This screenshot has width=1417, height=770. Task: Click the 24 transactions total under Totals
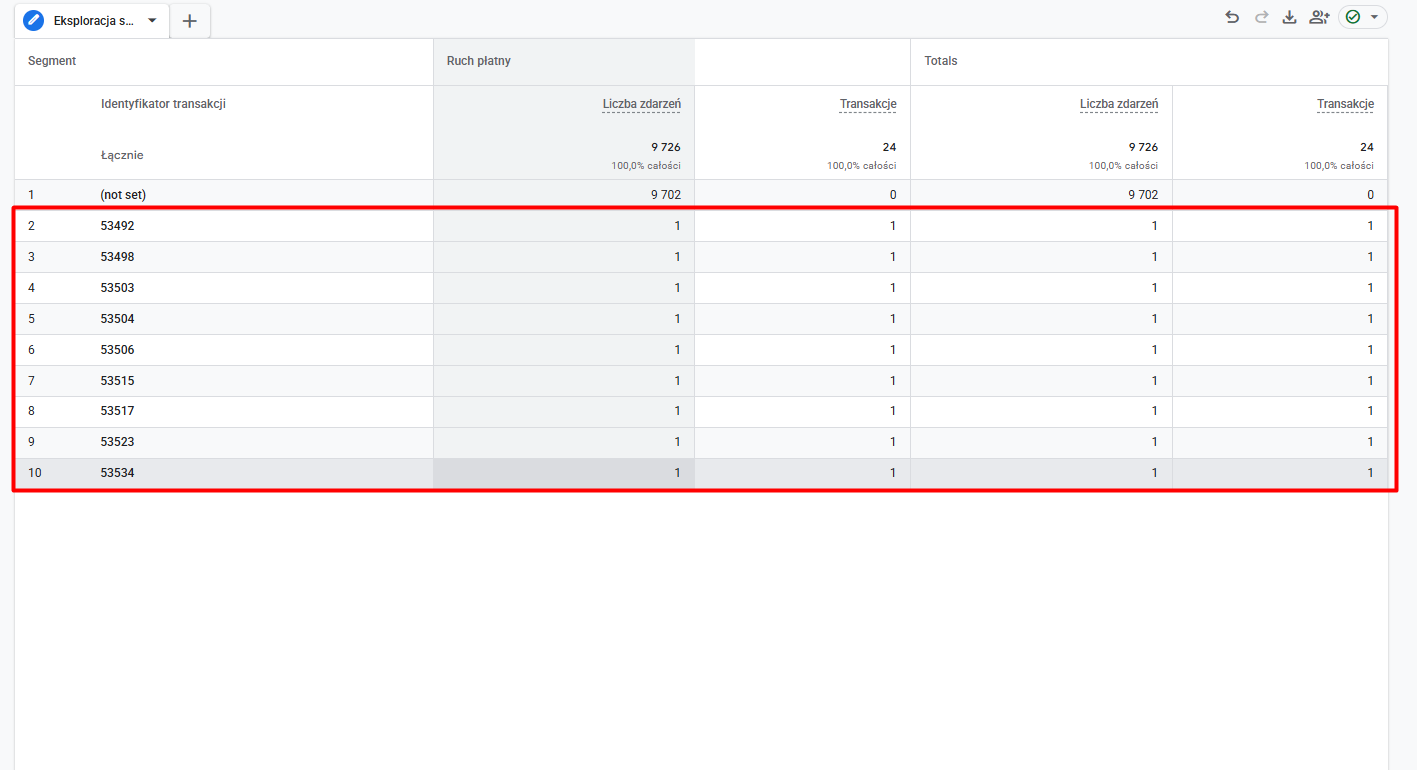(1367, 147)
